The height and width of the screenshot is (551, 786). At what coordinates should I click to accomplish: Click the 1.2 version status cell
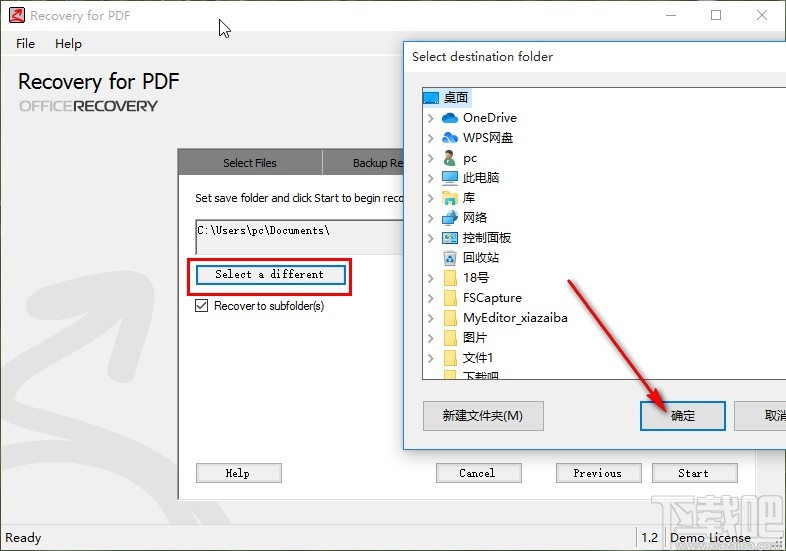[x=649, y=537]
